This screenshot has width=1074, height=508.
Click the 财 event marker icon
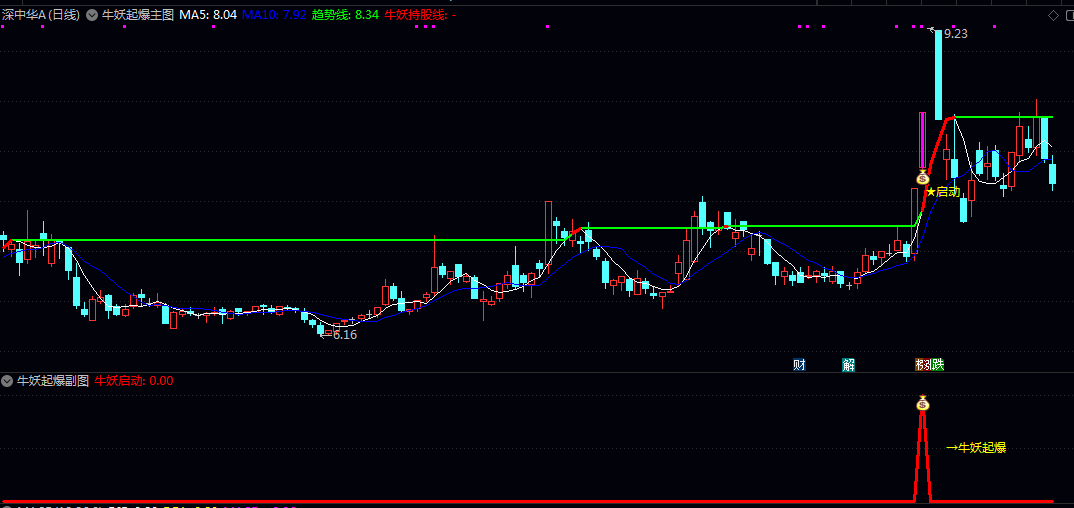pyautogui.click(x=799, y=364)
